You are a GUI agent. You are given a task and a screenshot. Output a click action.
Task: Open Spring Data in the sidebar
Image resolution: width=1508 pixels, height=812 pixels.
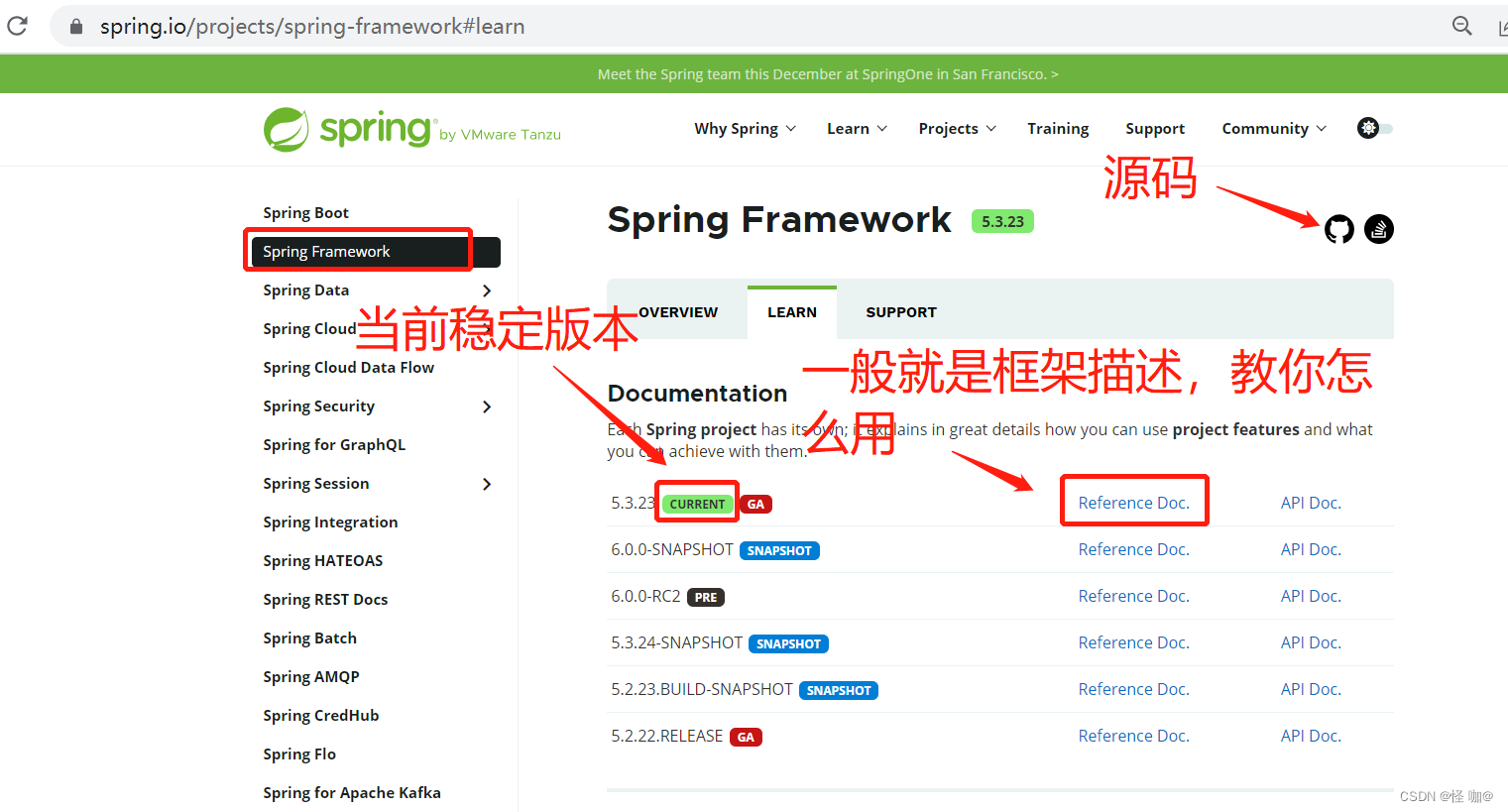305,290
